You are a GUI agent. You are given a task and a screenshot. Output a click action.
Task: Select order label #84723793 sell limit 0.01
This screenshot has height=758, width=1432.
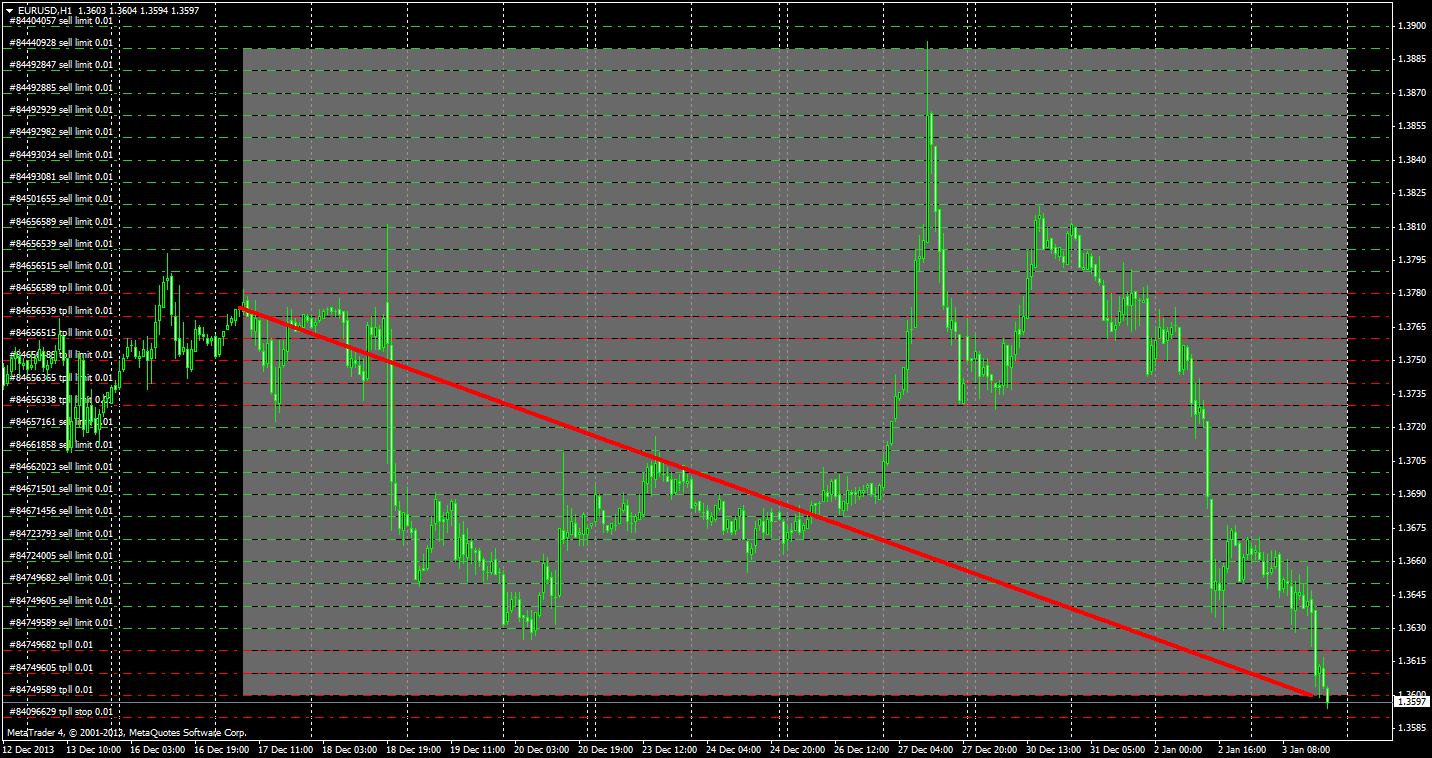coord(61,534)
